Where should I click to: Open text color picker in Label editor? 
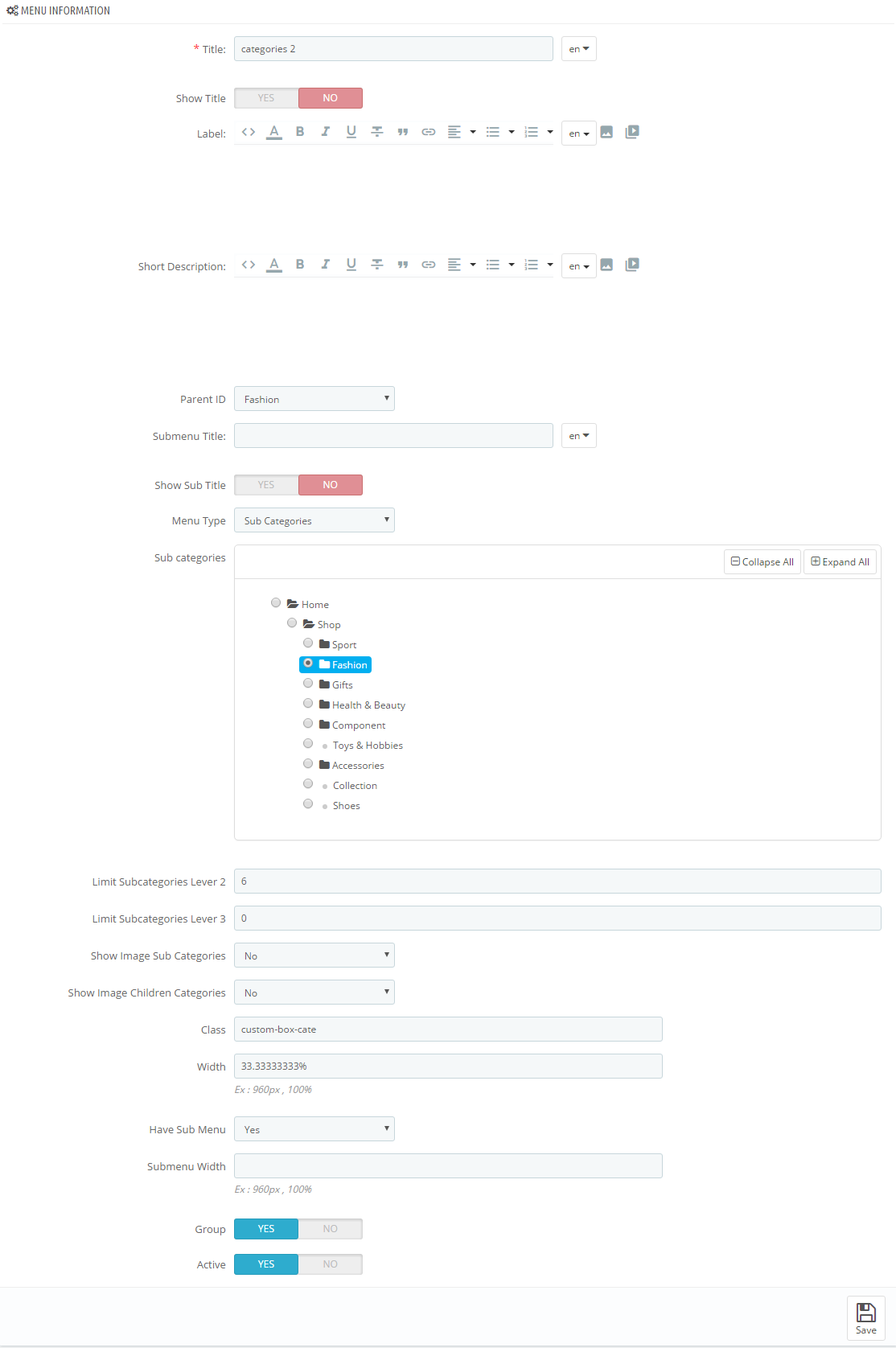click(274, 132)
